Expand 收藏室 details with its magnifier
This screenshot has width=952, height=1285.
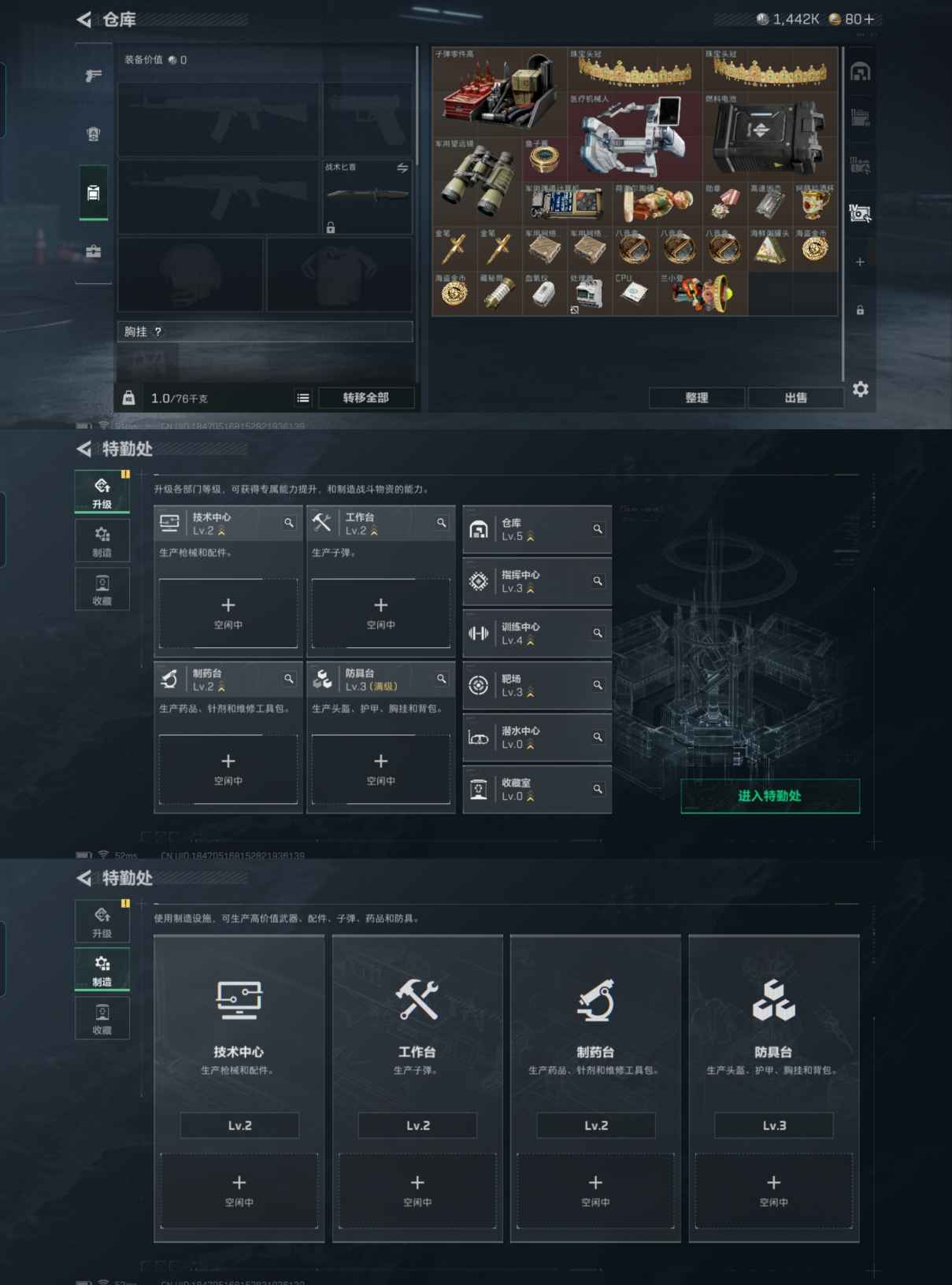tap(598, 789)
